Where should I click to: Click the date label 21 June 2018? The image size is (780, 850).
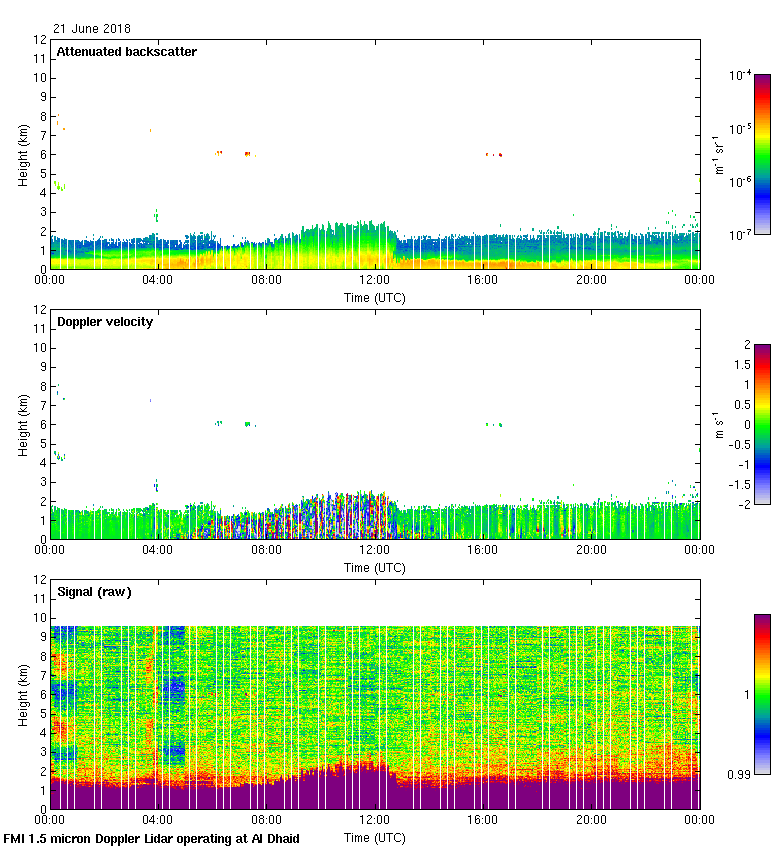[x=92, y=29]
